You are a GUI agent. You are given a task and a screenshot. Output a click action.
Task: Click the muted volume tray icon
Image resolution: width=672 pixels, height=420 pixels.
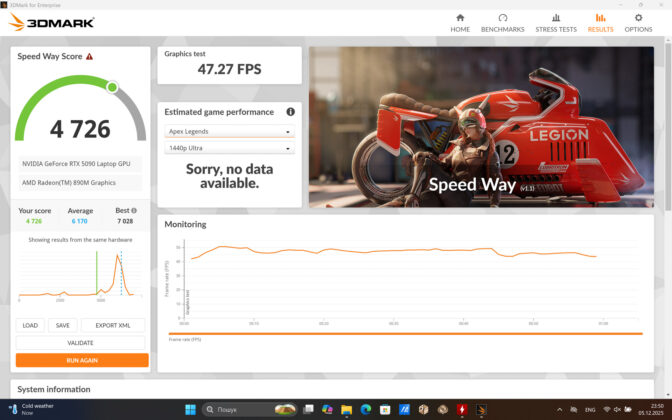(x=617, y=410)
